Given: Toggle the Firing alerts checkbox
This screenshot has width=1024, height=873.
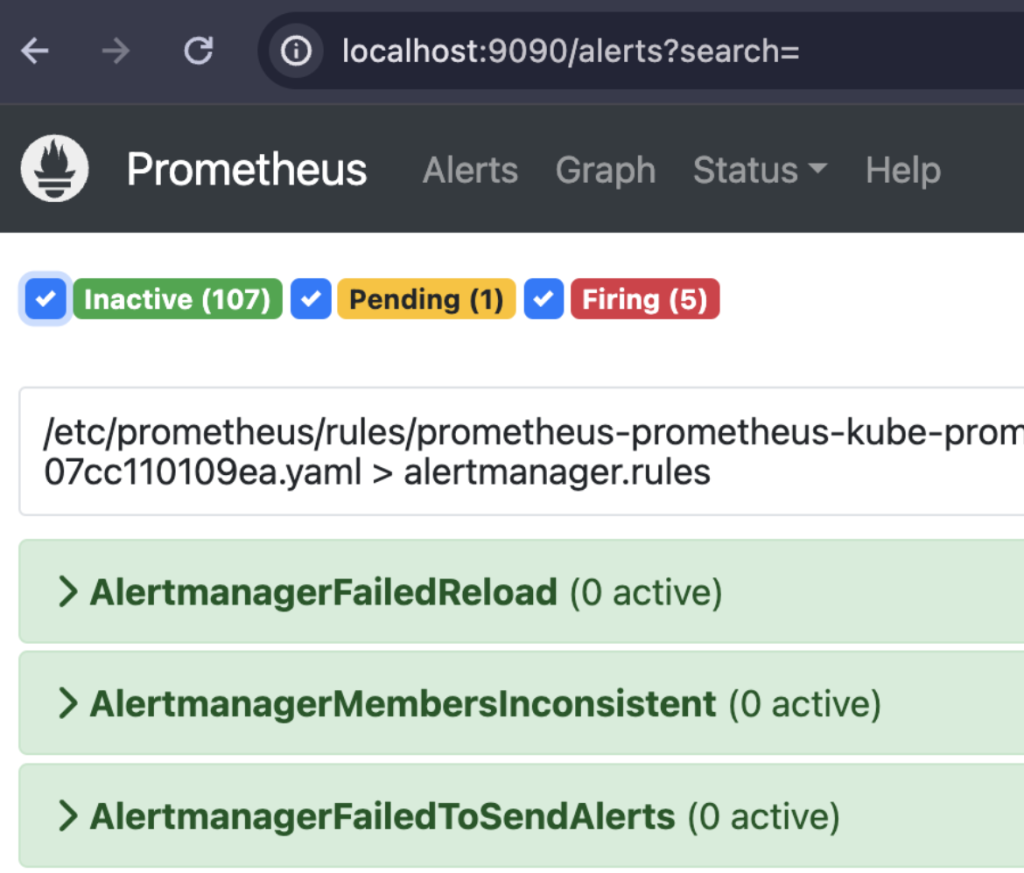Looking at the screenshot, I should point(544,299).
